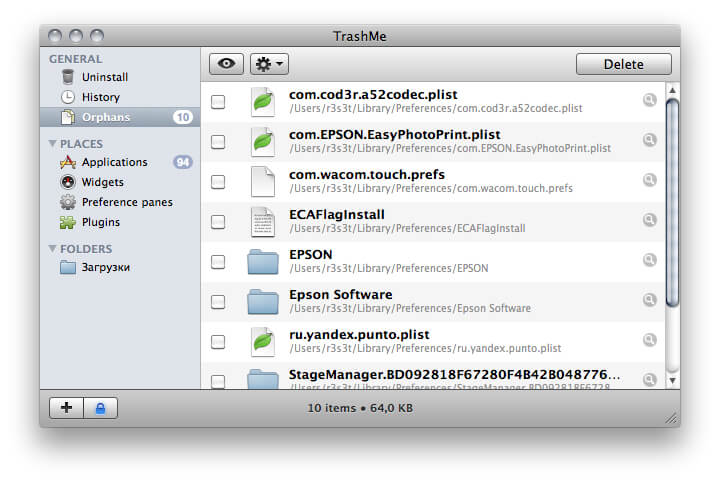720x482 pixels.
Task: Select the EPSON row name
Action: tap(310, 254)
